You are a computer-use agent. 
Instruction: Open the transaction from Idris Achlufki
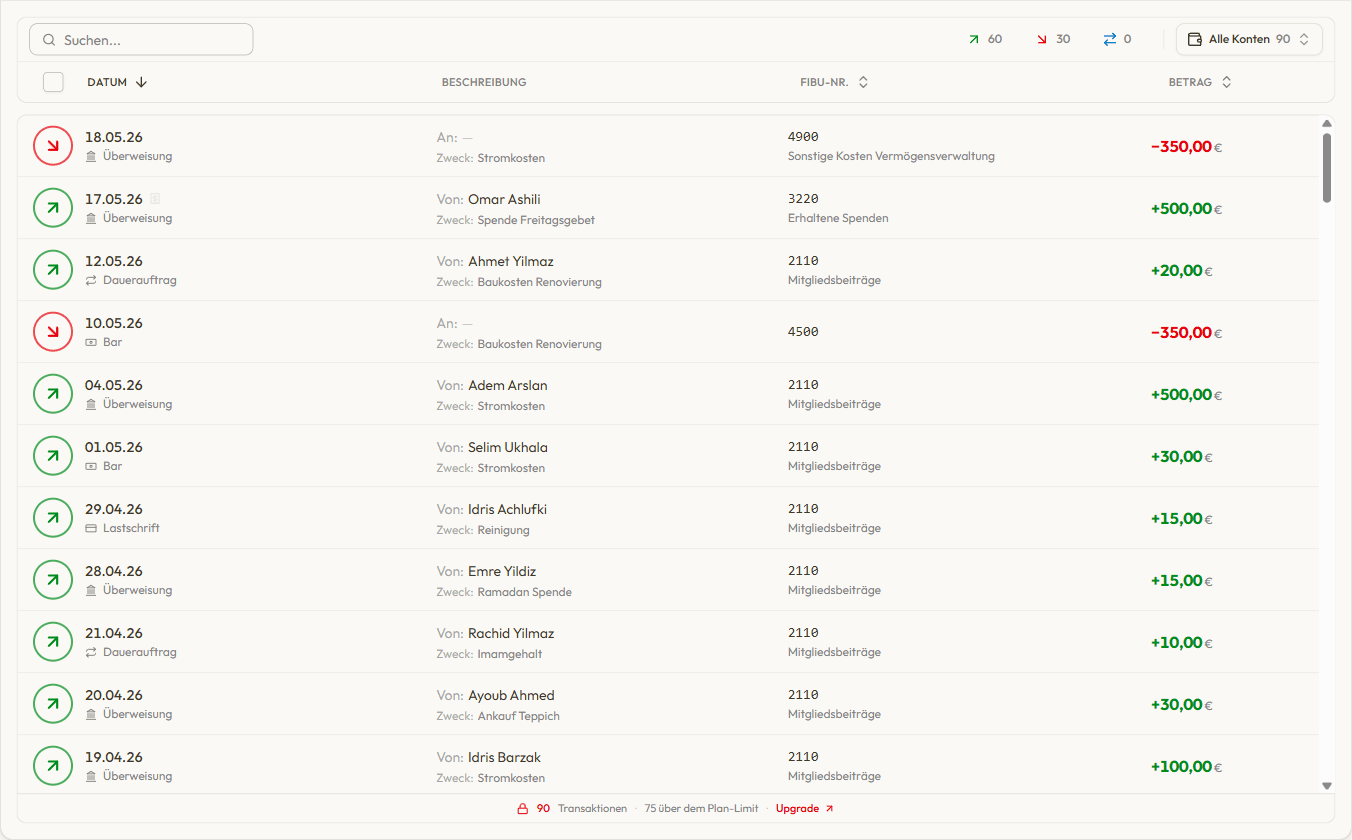668,518
